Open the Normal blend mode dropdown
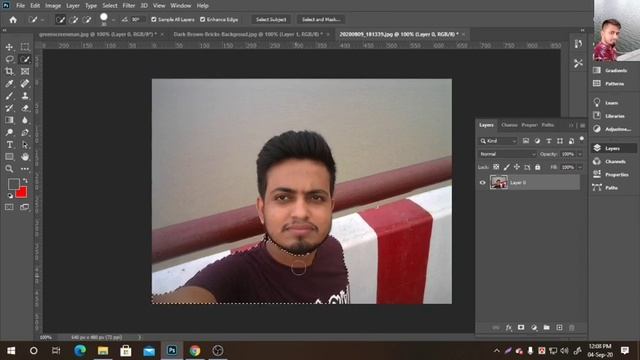The height and width of the screenshot is (360, 640). pyautogui.click(x=507, y=154)
